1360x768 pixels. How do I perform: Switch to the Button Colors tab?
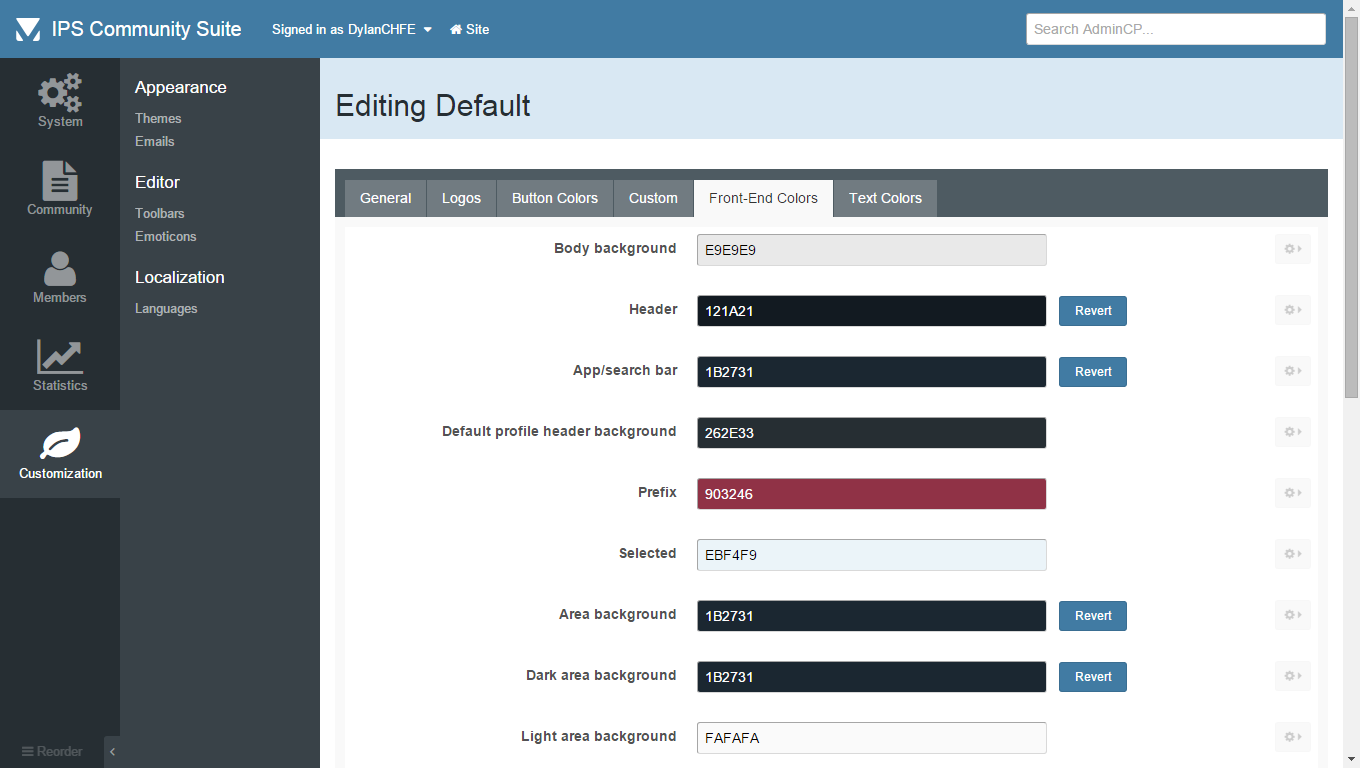coord(555,198)
